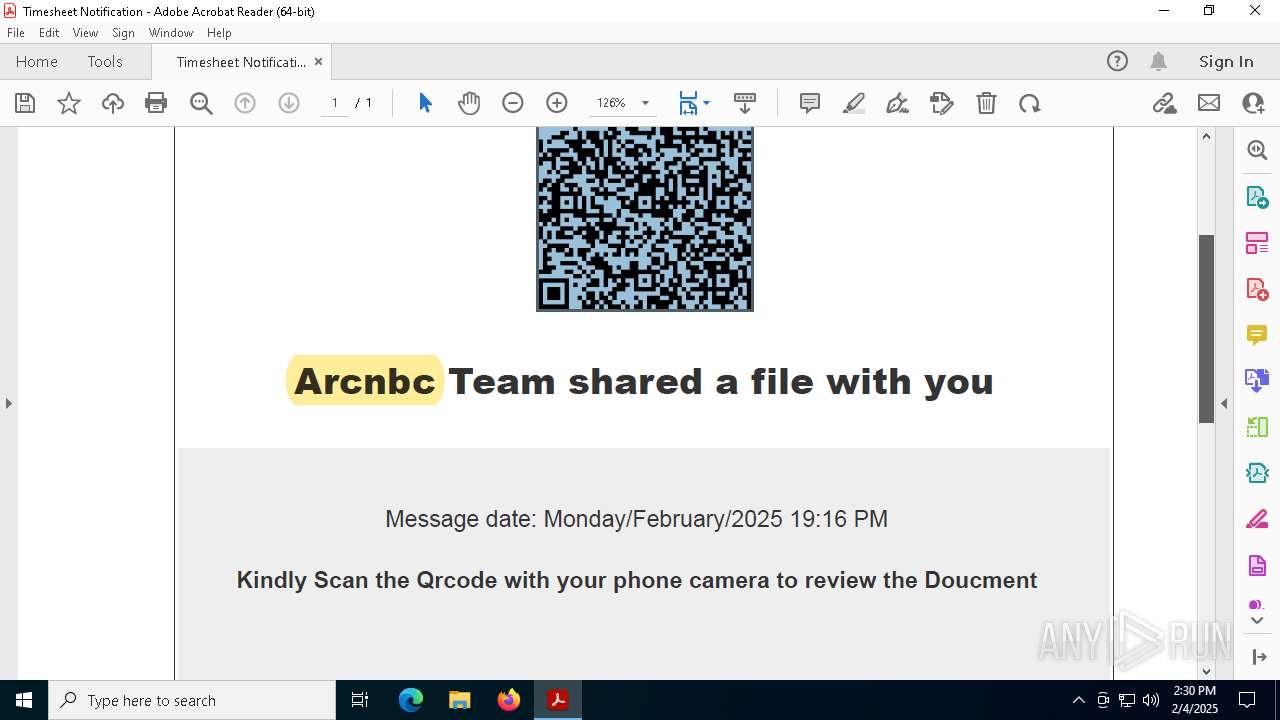Select the highlight text tool
This screenshot has height=720, width=1280.
pyautogui.click(x=854, y=103)
